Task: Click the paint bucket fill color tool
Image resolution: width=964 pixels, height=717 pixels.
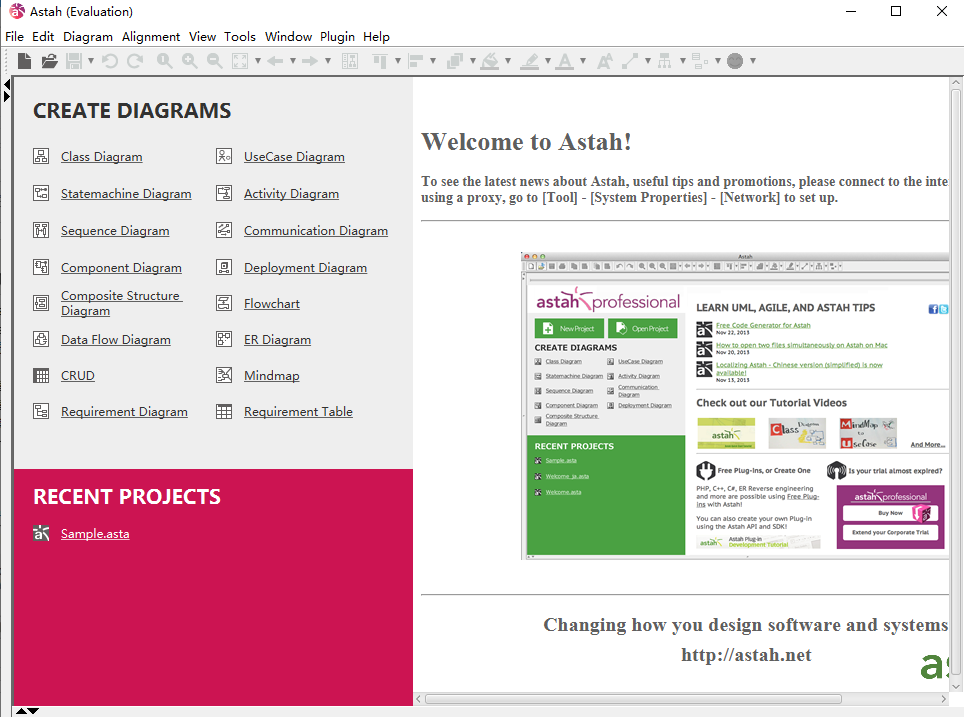Action: 488,61
